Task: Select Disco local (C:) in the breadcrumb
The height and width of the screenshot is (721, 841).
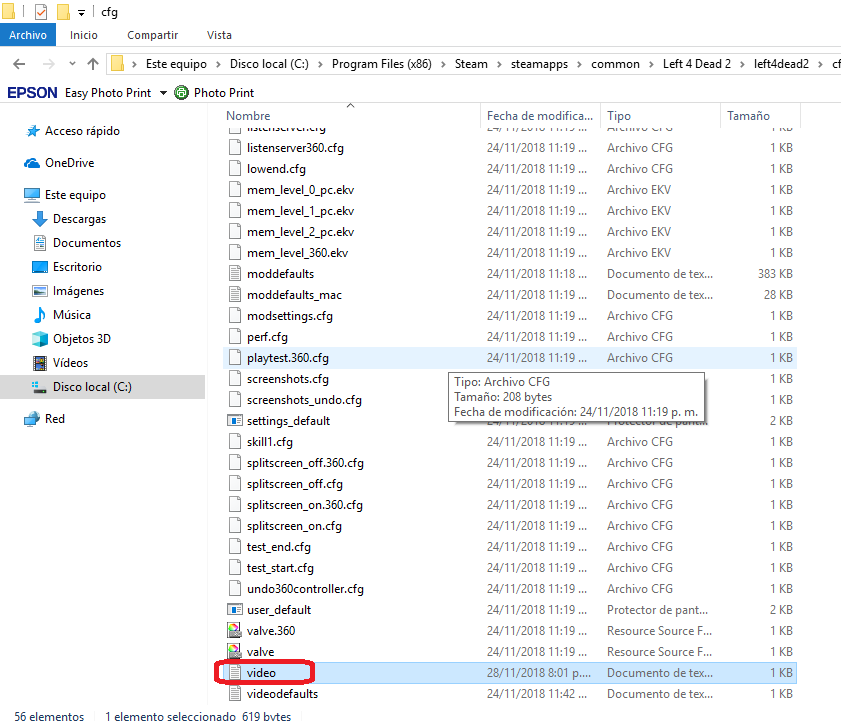Action: [269, 64]
